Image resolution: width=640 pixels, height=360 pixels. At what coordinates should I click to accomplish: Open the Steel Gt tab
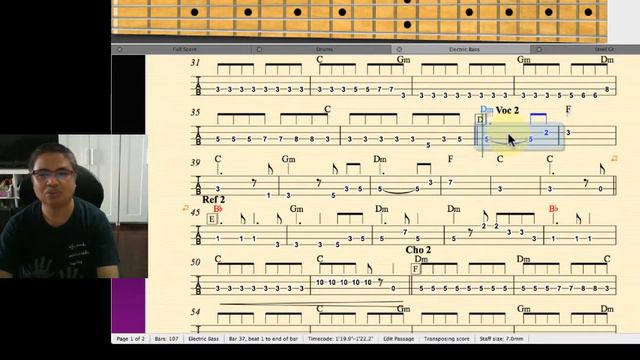[604, 49]
